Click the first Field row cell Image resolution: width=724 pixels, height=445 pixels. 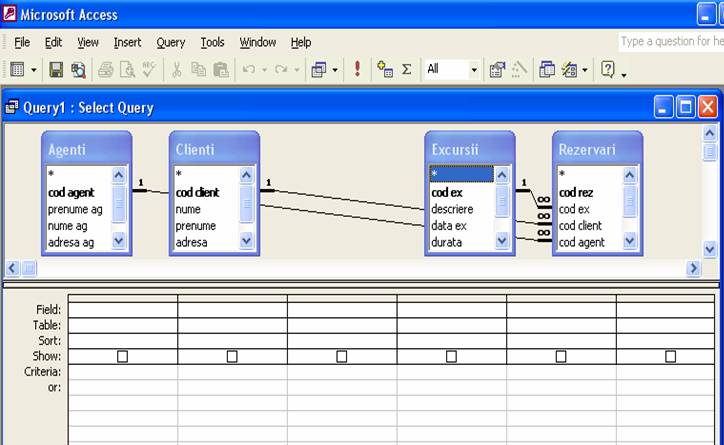coord(122,310)
